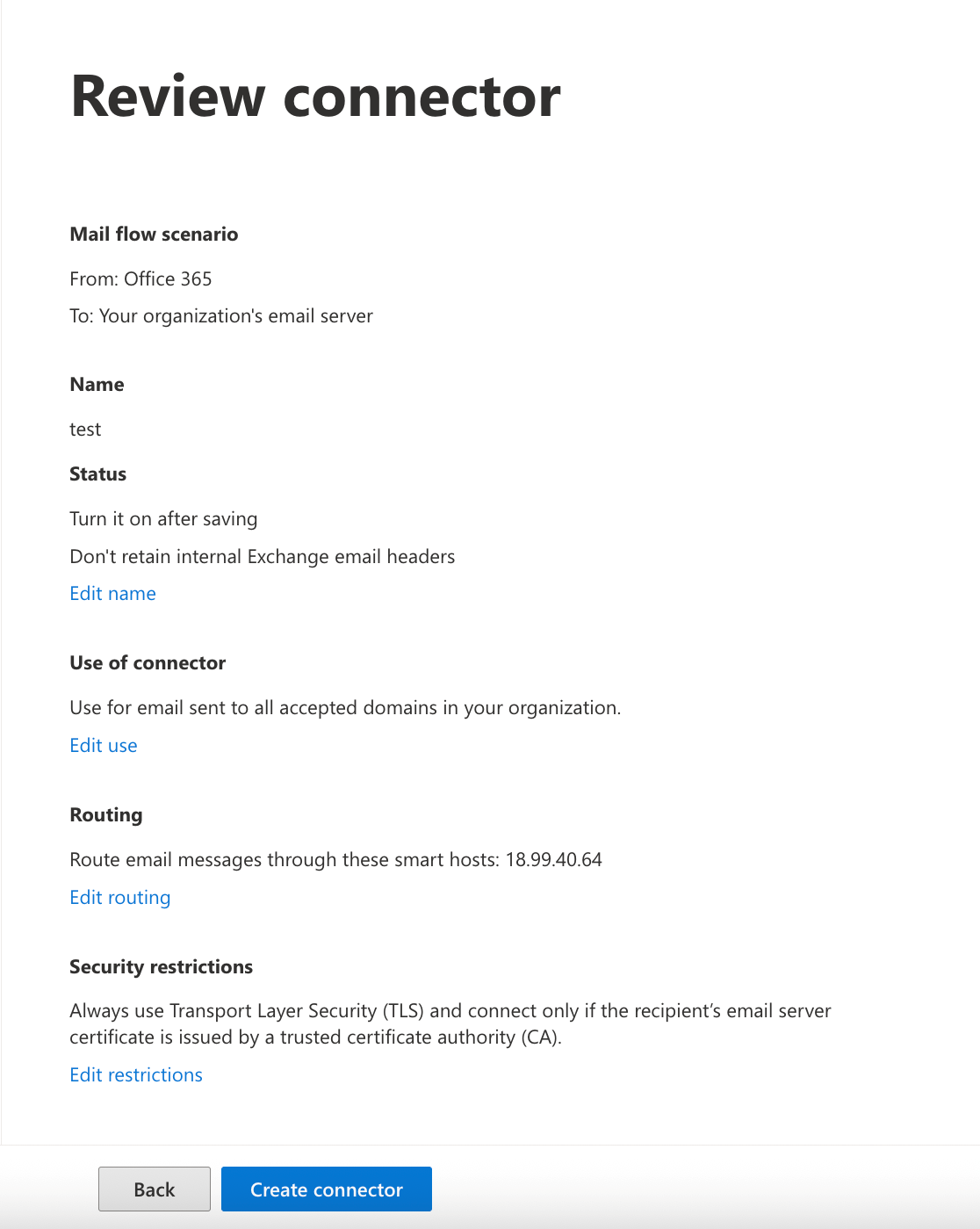Click Edit routing to change smart hosts

[x=119, y=897]
